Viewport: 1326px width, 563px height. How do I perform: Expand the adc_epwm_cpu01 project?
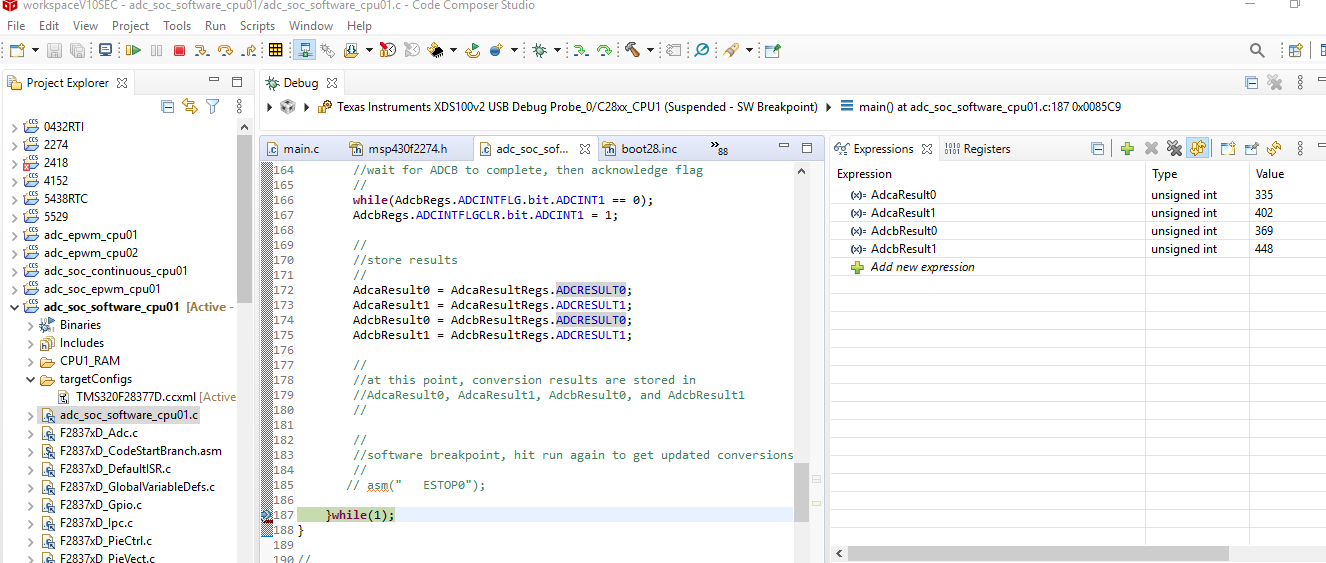click(14, 235)
